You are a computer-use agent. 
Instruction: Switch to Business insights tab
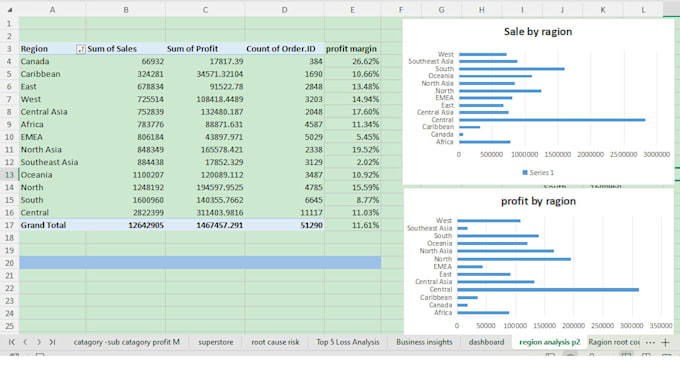424,342
